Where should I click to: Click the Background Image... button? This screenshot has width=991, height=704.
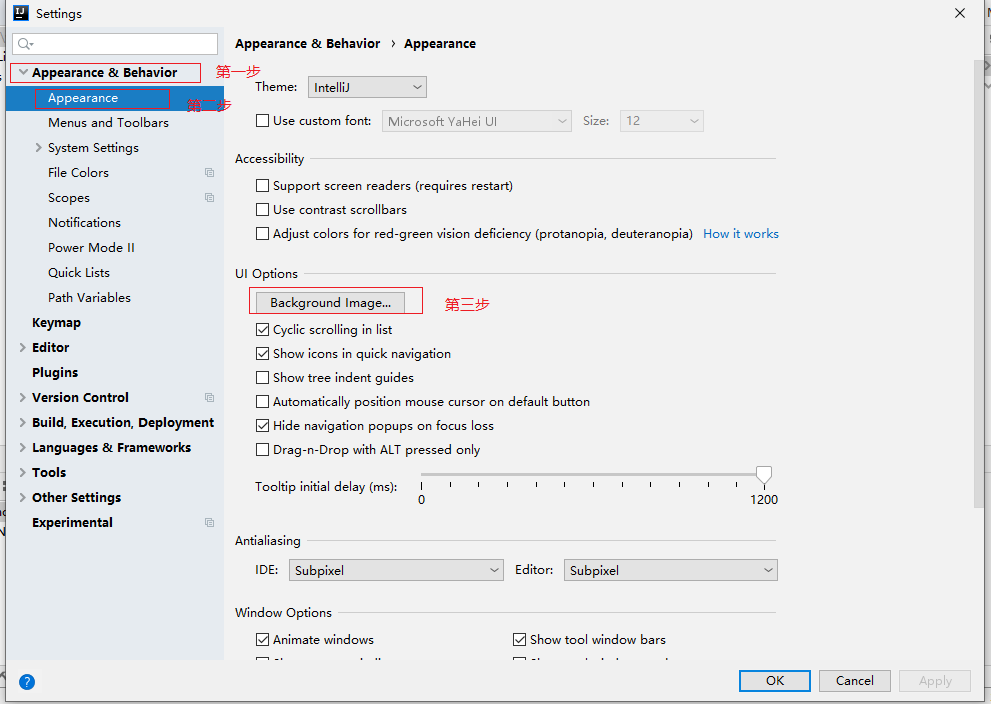pyautogui.click(x=331, y=303)
